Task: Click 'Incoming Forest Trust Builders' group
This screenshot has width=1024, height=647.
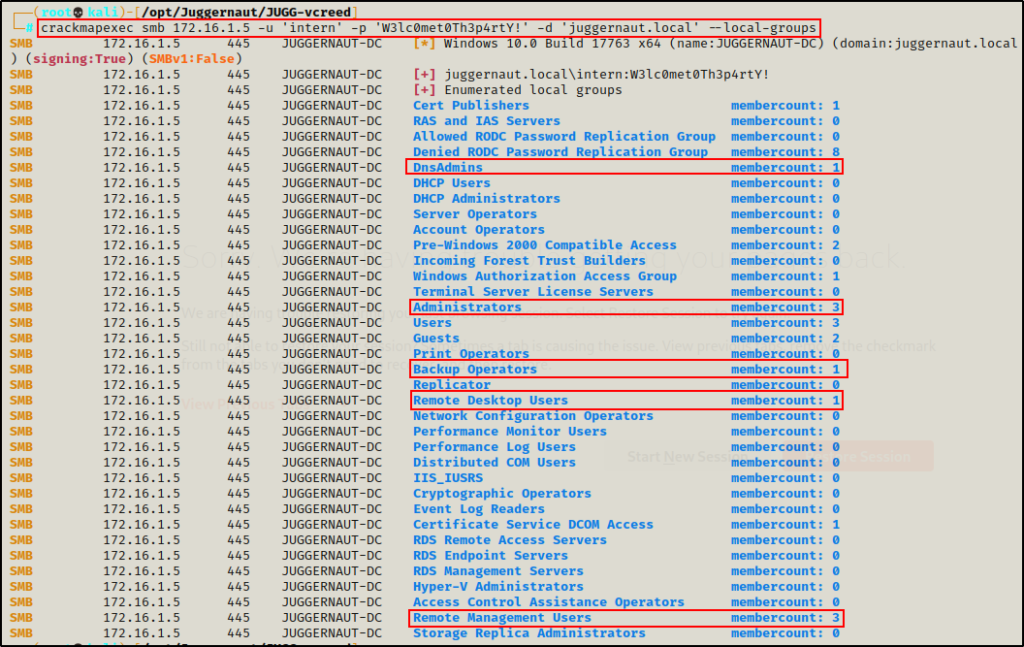Action: click(x=529, y=261)
